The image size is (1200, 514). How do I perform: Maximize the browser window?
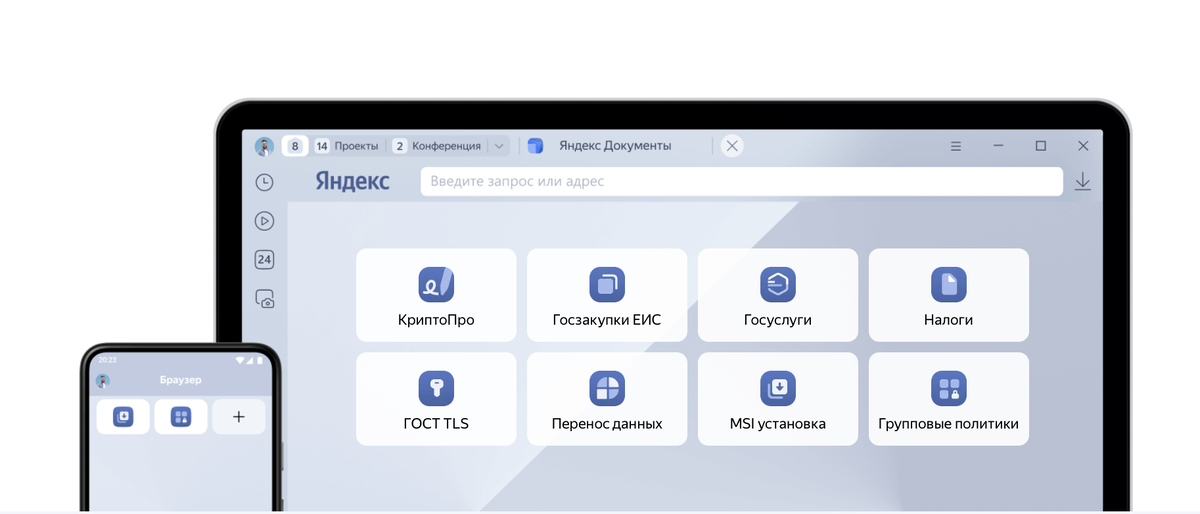1041,146
